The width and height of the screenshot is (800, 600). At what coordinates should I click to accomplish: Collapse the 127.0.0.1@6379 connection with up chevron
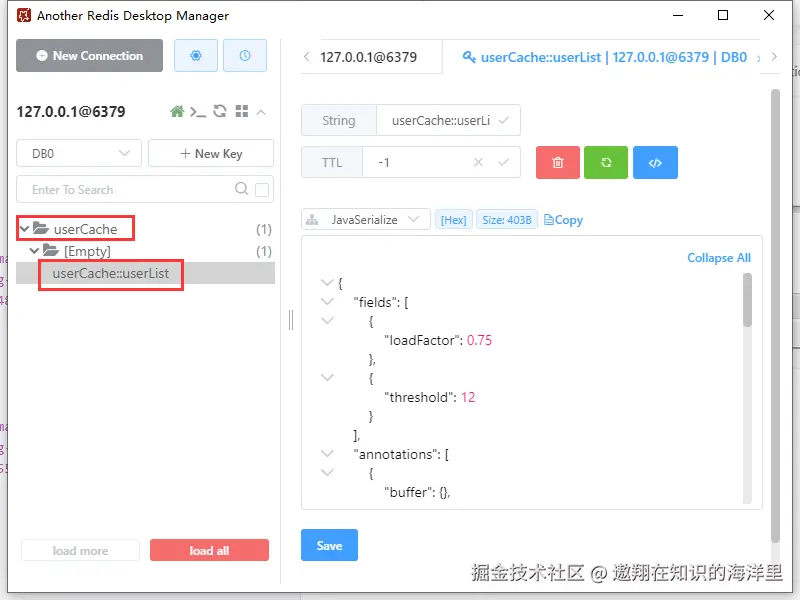[261, 112]
